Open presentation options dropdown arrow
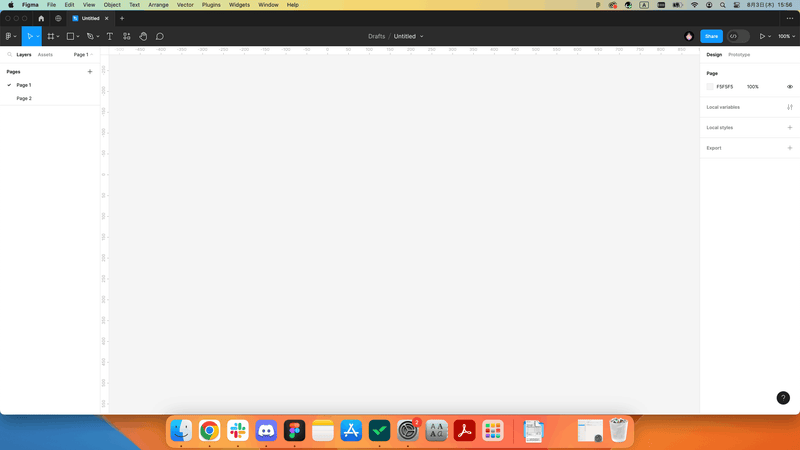Image resolution: width=800 pixels, height=450 pixels. click(769, 37)
